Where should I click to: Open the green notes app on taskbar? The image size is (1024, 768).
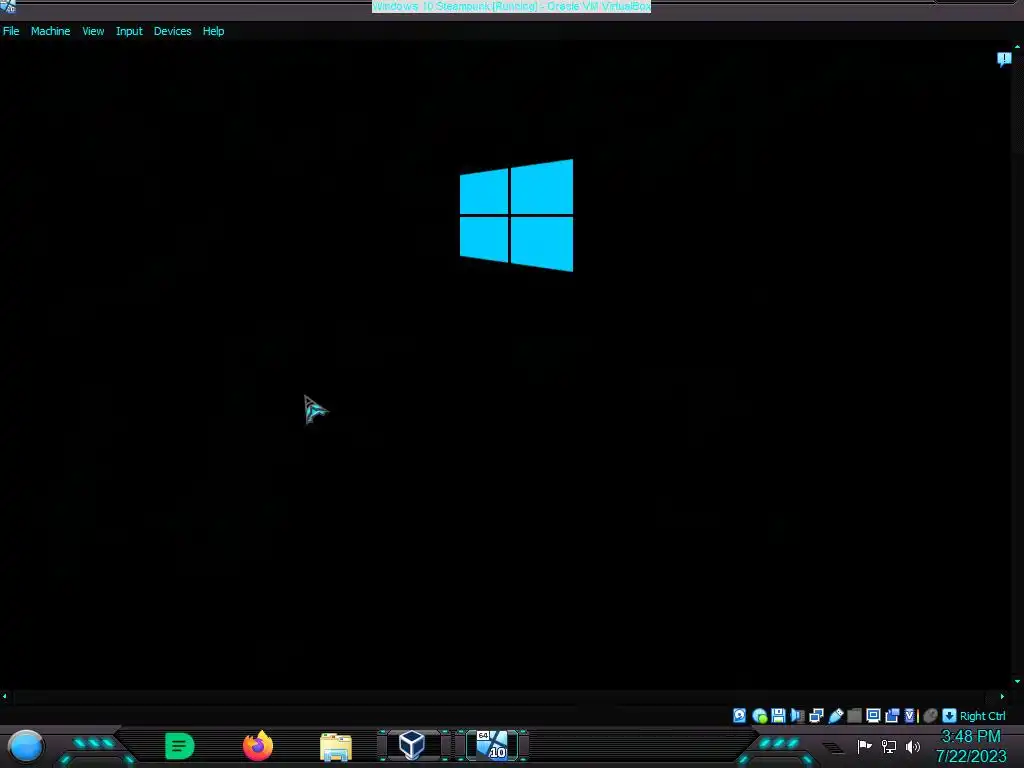tap(180, 746)
